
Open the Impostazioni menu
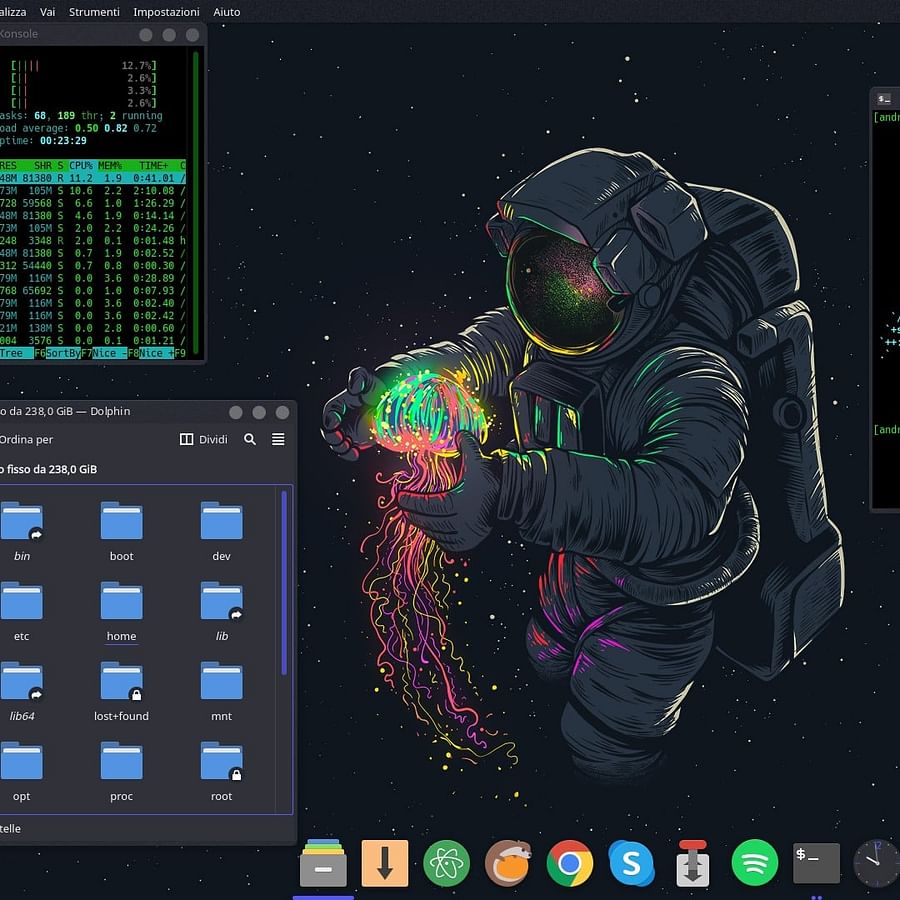click(166, 11)
